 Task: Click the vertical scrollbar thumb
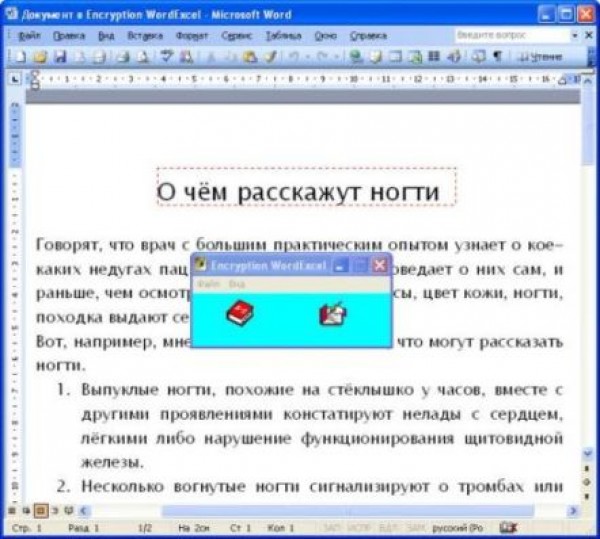click(x=587, y=126)
